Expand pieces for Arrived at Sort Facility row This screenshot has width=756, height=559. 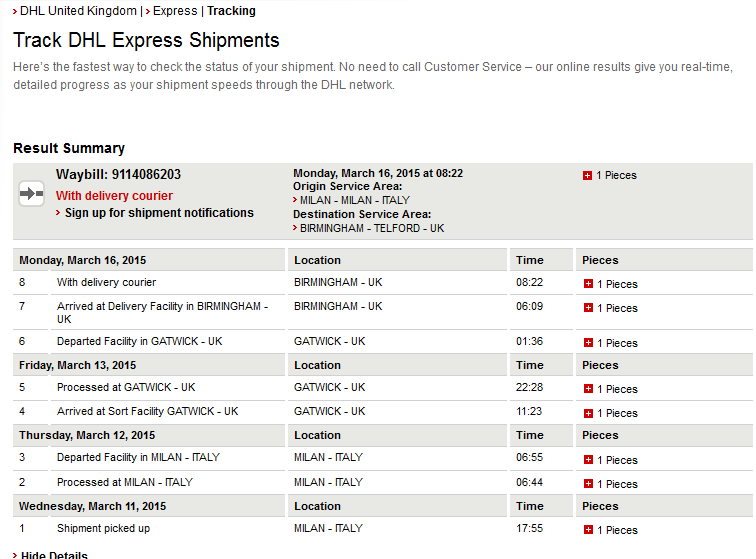(589, 413)
